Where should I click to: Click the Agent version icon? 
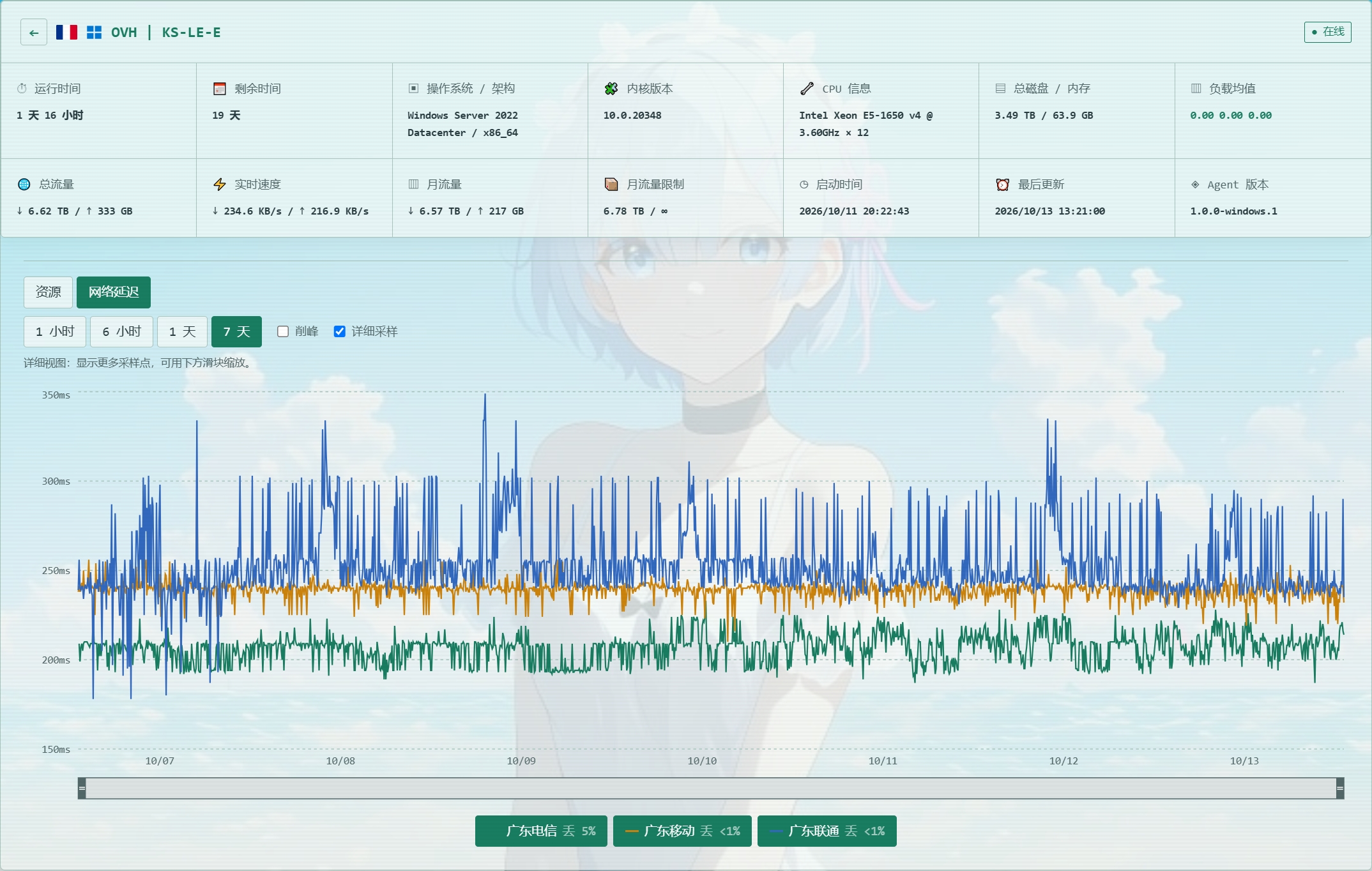(1195, 185)
